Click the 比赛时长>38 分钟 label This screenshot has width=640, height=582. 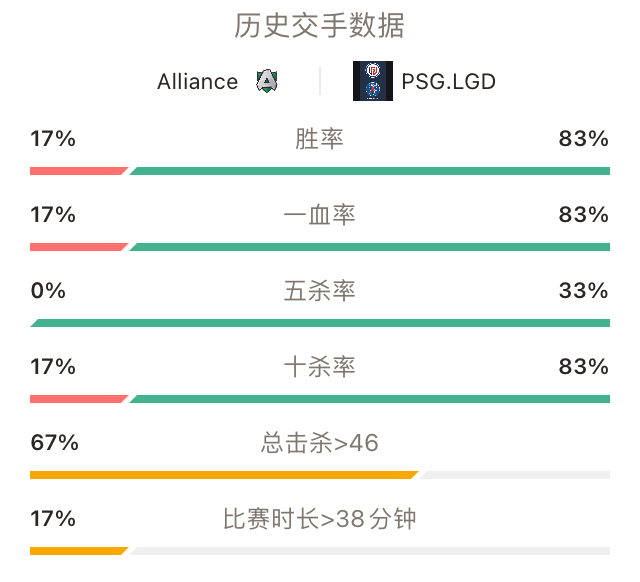coord(320,519)
